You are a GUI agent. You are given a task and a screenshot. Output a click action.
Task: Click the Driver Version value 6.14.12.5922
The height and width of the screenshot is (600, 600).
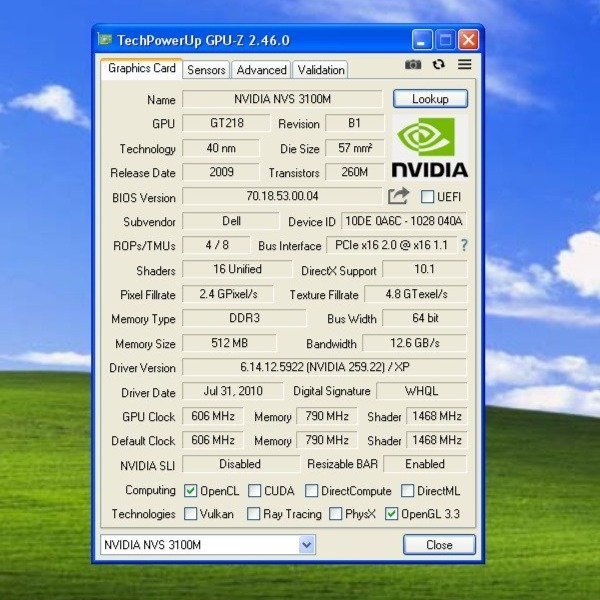[x=324, y=367]
